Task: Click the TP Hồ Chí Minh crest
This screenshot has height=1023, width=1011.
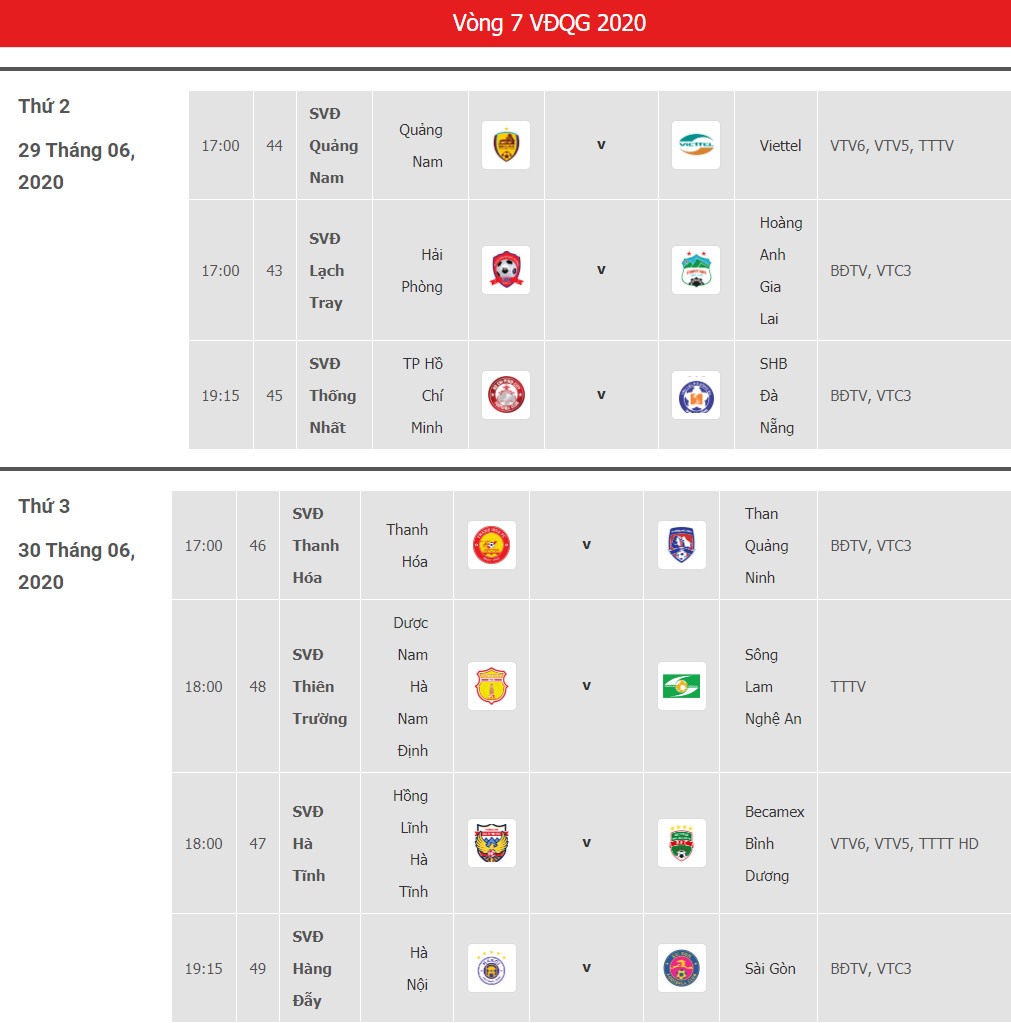Action: [x=506, y=395]
